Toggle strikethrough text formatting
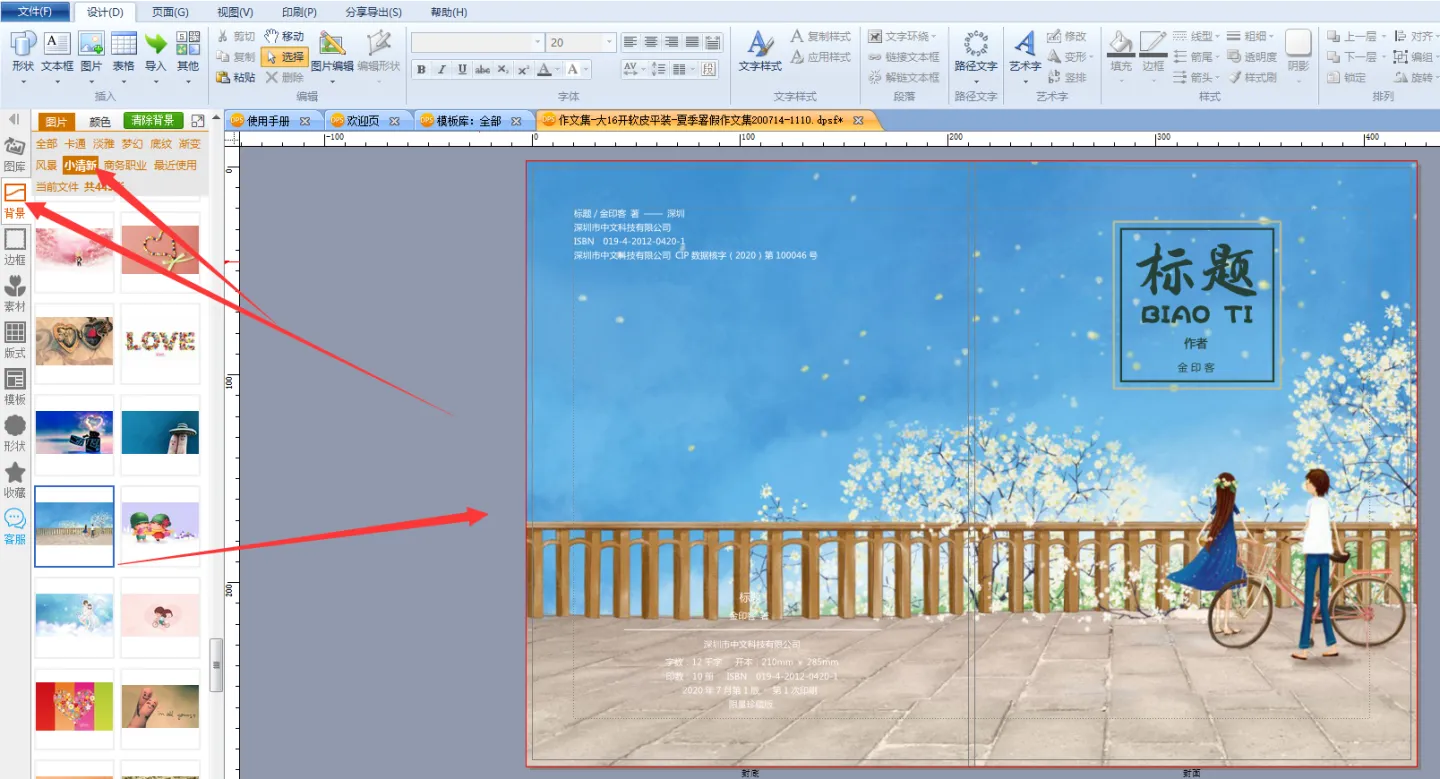The image size is (1440, 779). [x=483, y=69]
